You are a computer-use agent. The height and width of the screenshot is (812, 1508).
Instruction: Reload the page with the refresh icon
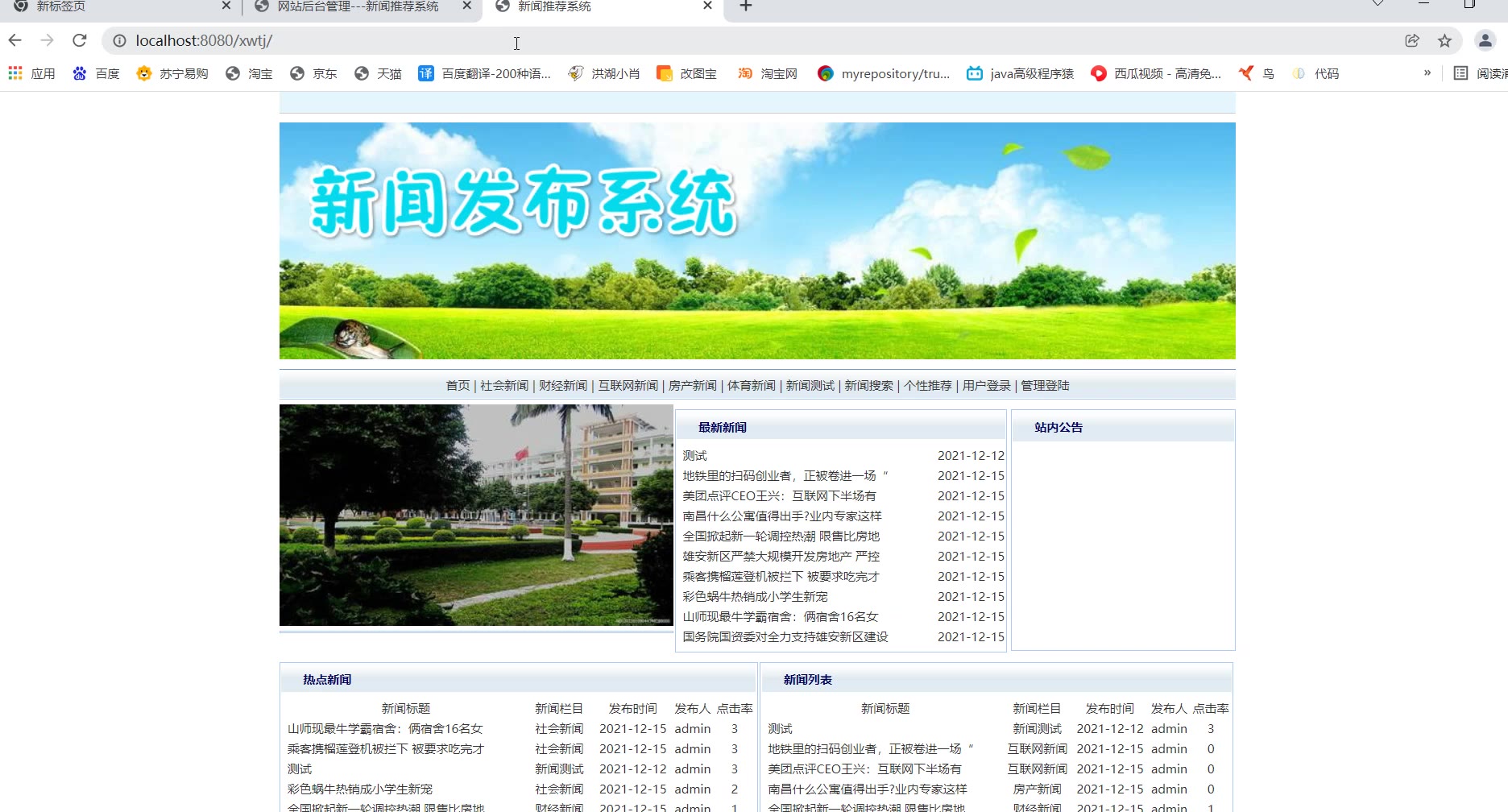(x=79, y=40)
